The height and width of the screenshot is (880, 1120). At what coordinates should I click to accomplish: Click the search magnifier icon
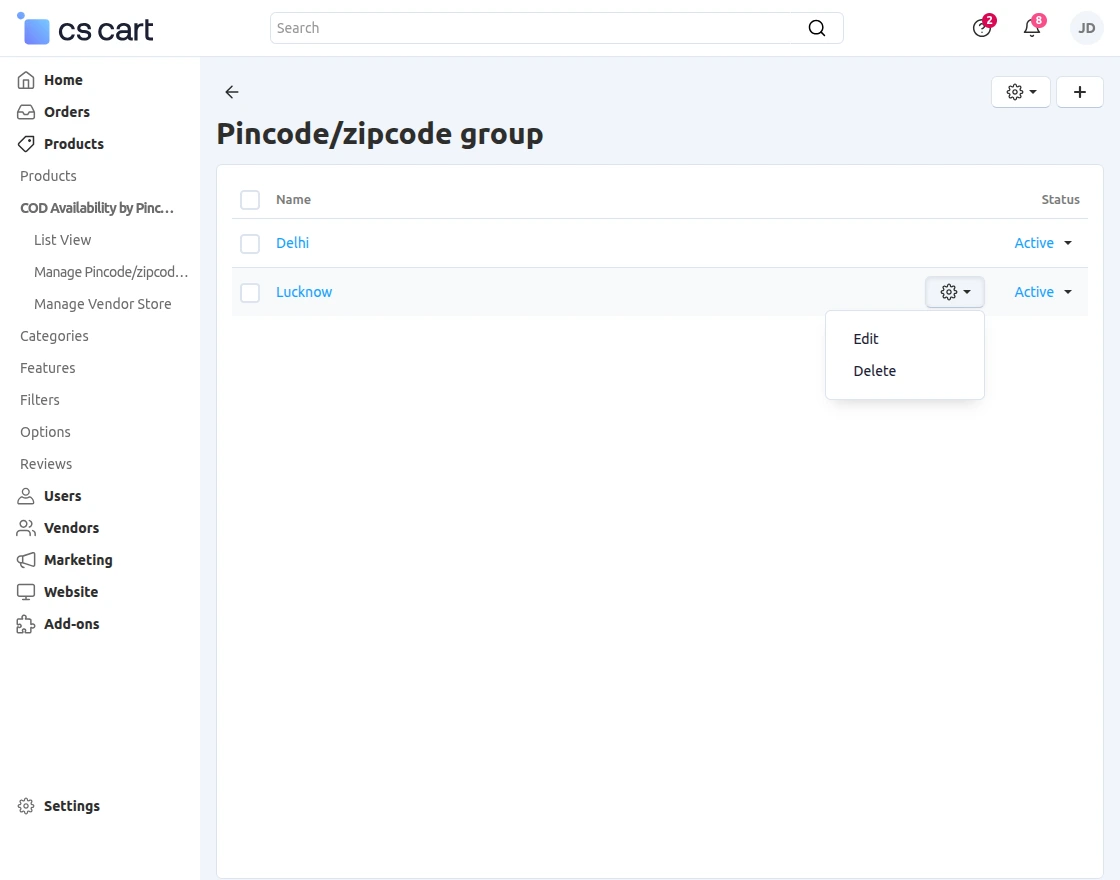click(x=817, y=28)
